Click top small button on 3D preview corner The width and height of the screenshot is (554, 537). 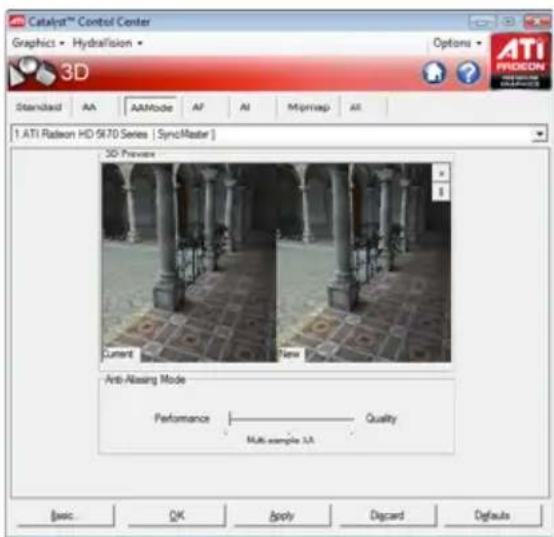coord(441,173)
